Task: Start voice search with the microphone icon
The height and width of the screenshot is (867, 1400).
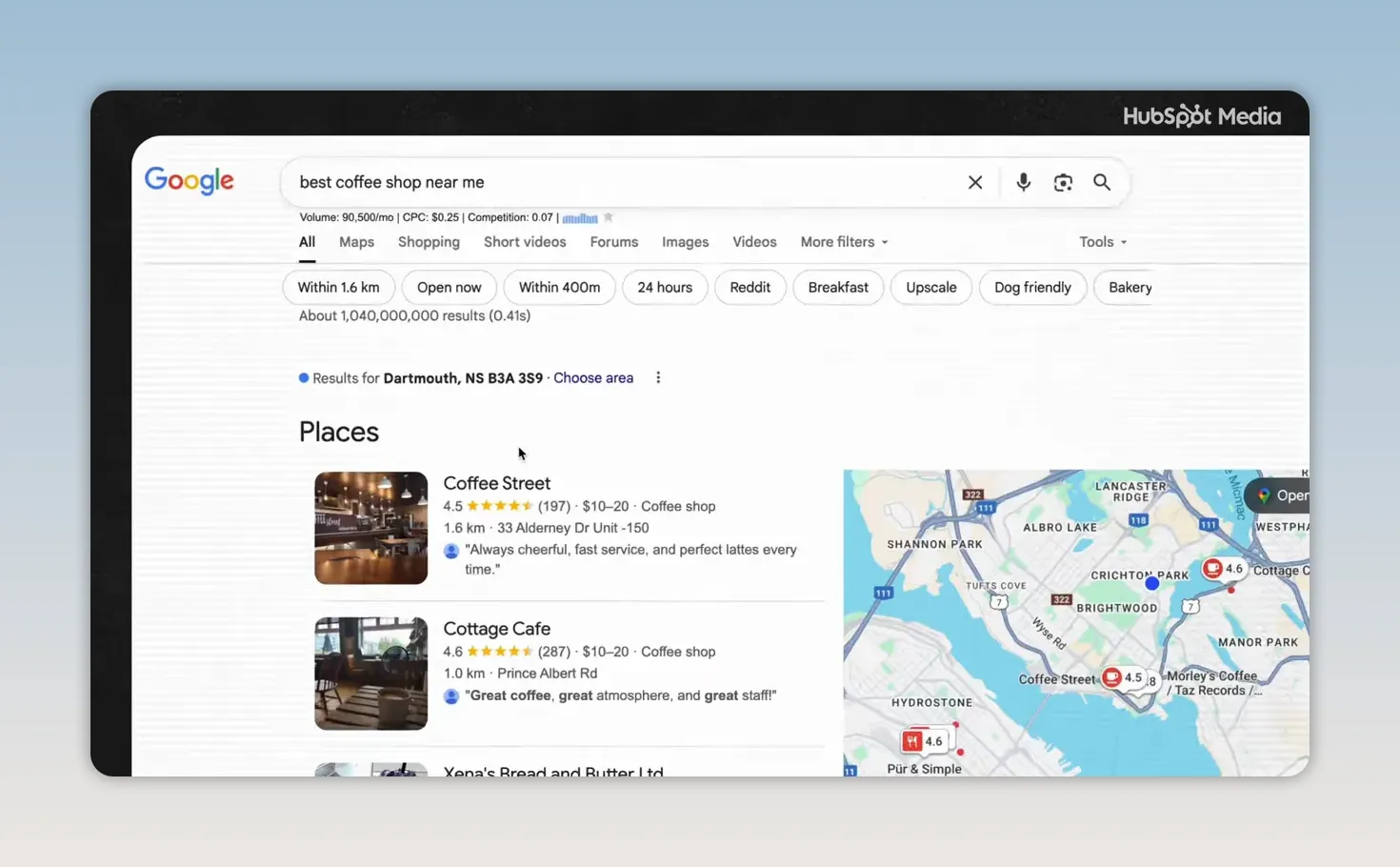Action: click(1023, 182)
